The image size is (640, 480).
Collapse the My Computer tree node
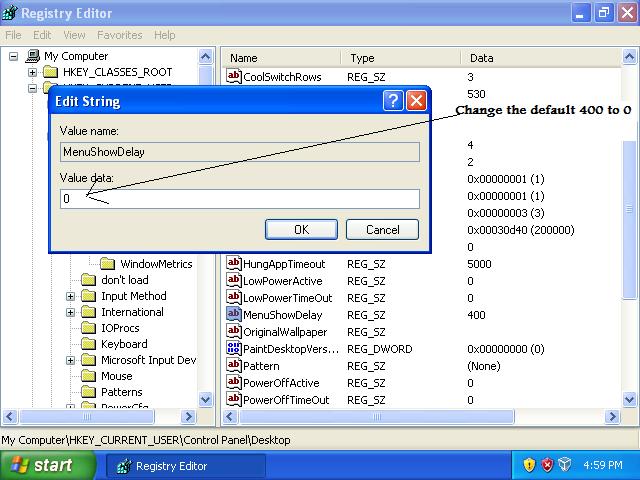[x=13, y=56]
